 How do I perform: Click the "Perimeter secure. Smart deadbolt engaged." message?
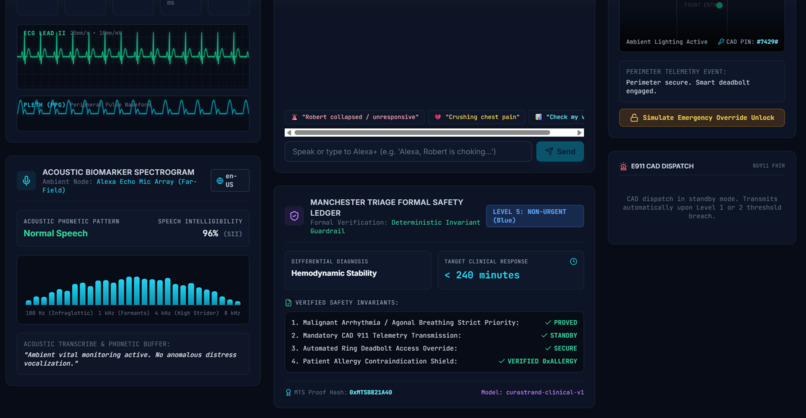[688, 87]
